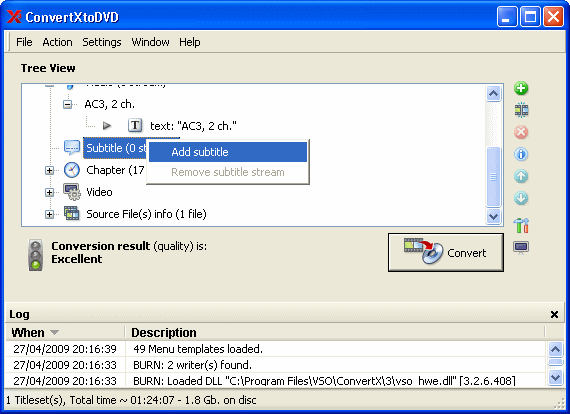This screenshot has width=570, height=414.
Task: Select the Video tree item label
Action: pos(99,192)
